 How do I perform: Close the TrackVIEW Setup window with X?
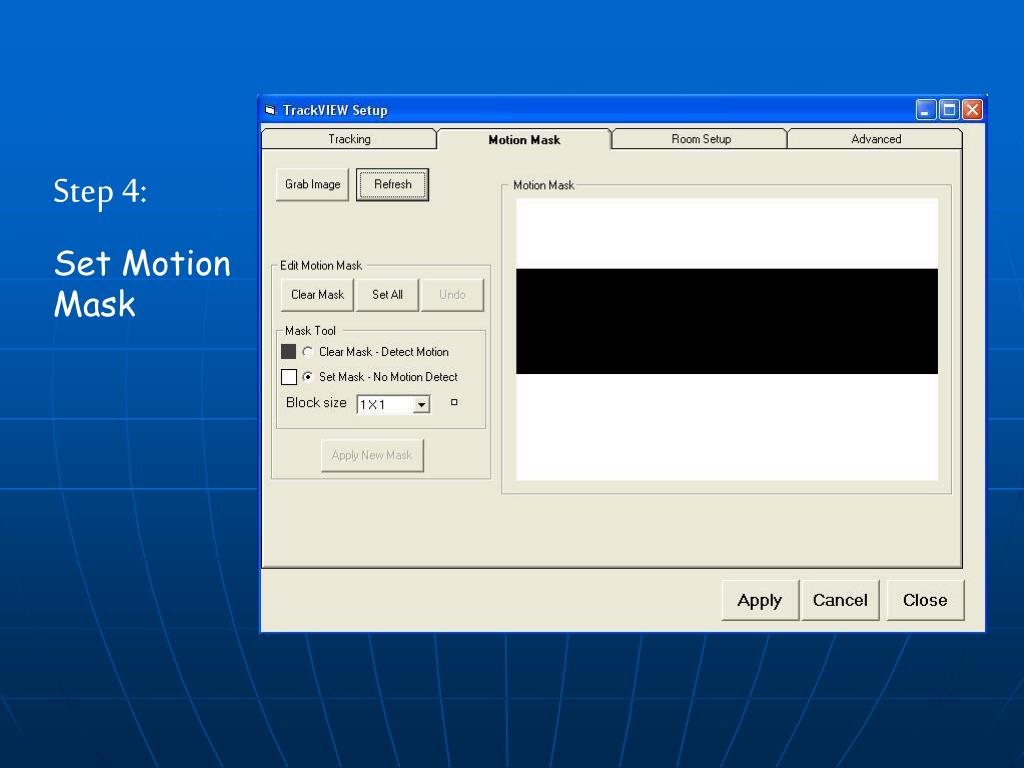click(x=972, y=110)
